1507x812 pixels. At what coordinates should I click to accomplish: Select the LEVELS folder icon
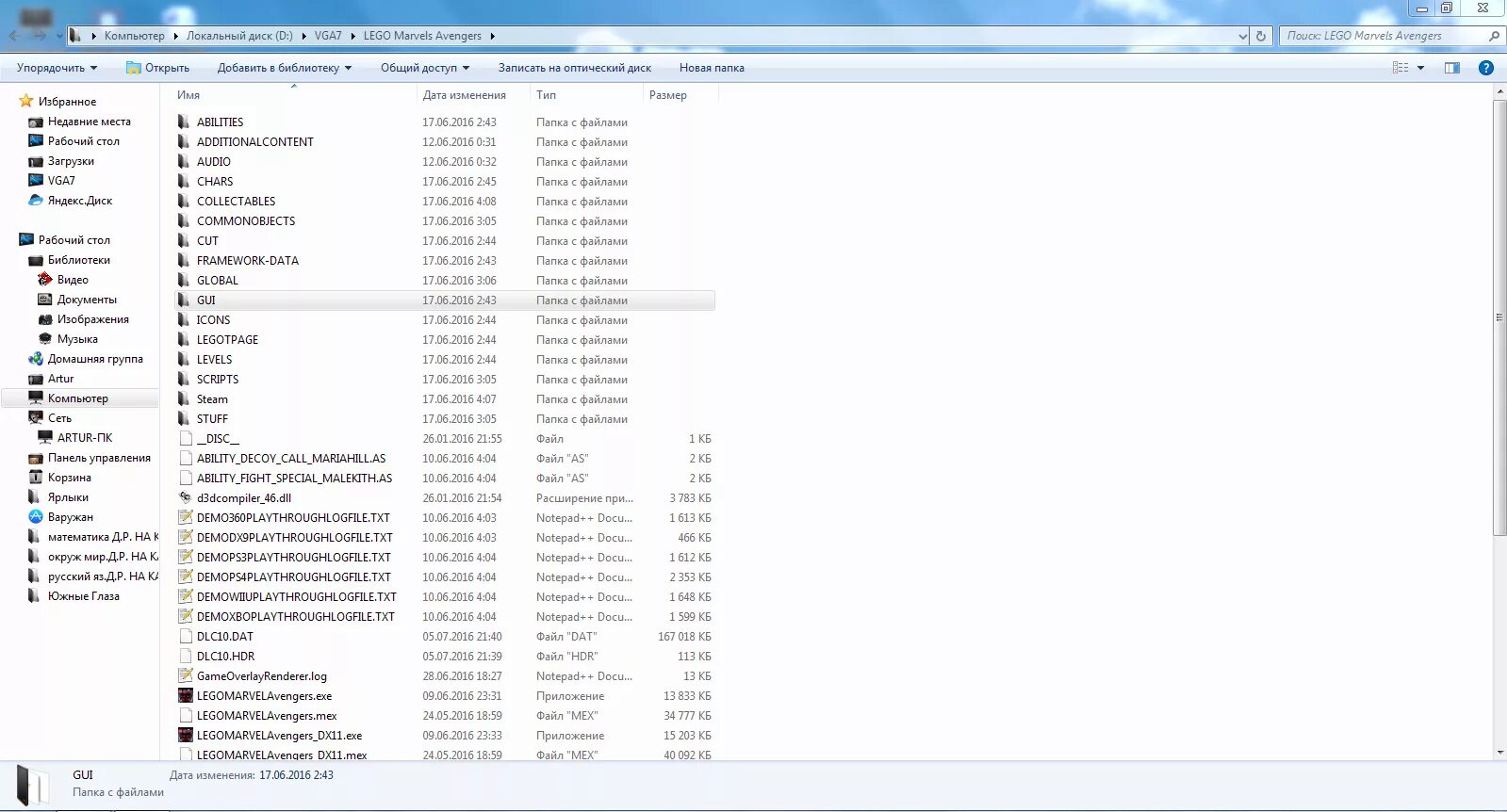185,360
